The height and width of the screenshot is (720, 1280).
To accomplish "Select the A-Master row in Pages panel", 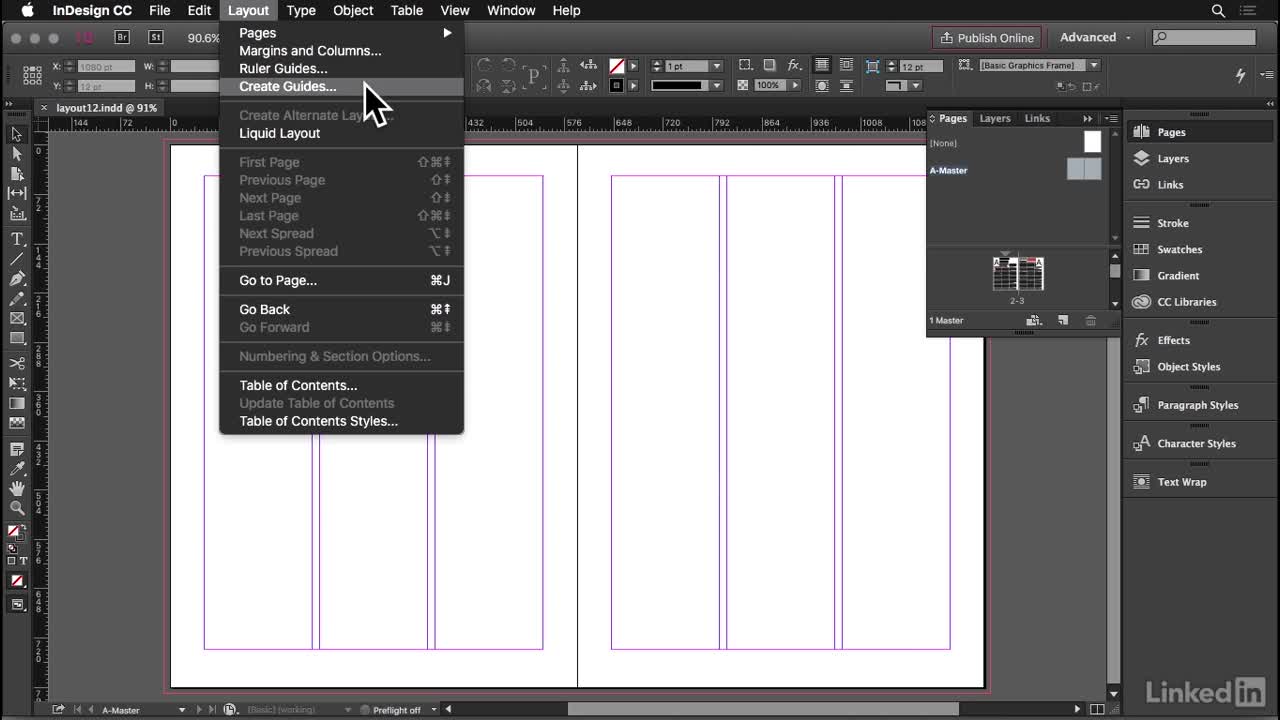I will click(1015, 170).
